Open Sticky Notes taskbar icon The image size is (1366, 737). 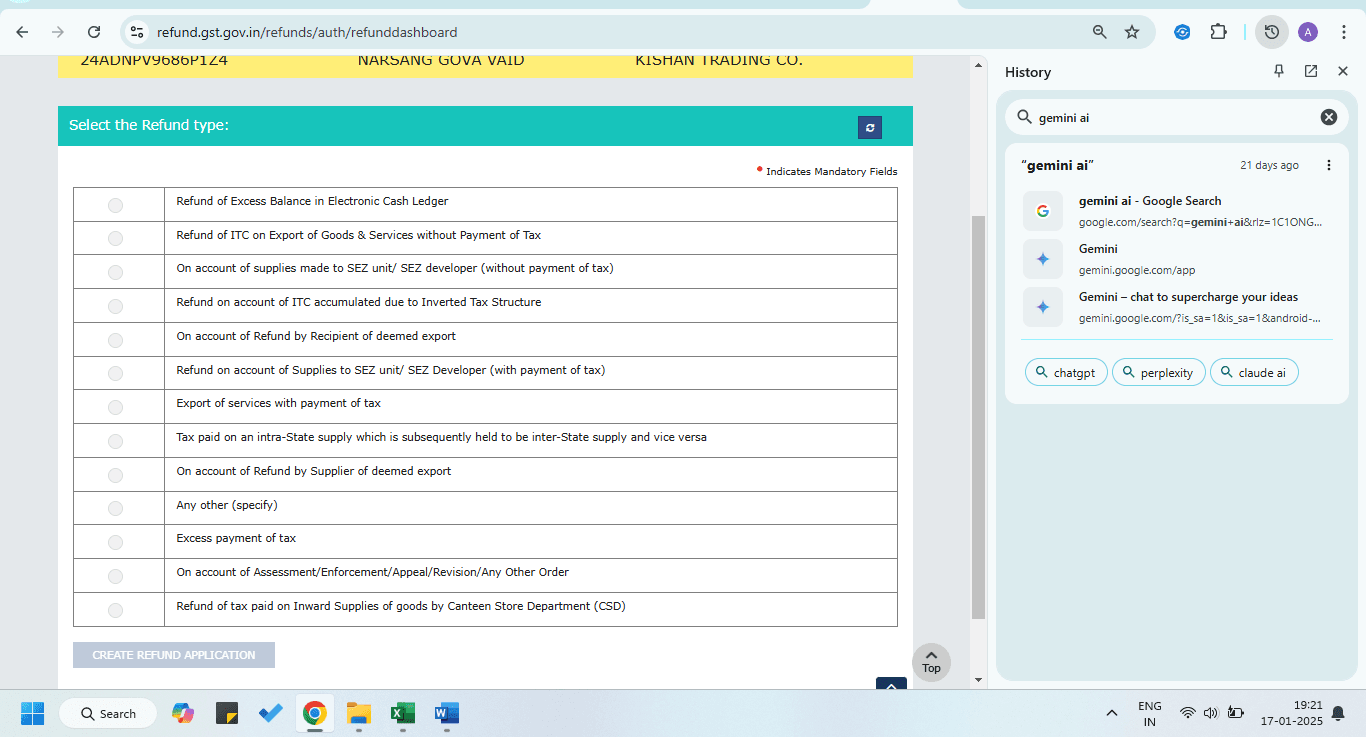pyautogui.click(x=227, y=713)
